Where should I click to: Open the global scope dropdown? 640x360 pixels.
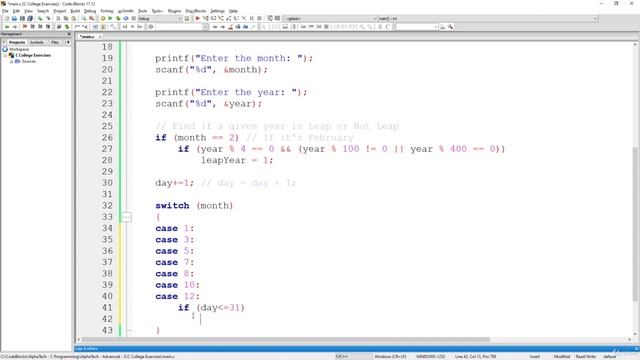pos(331,19)
